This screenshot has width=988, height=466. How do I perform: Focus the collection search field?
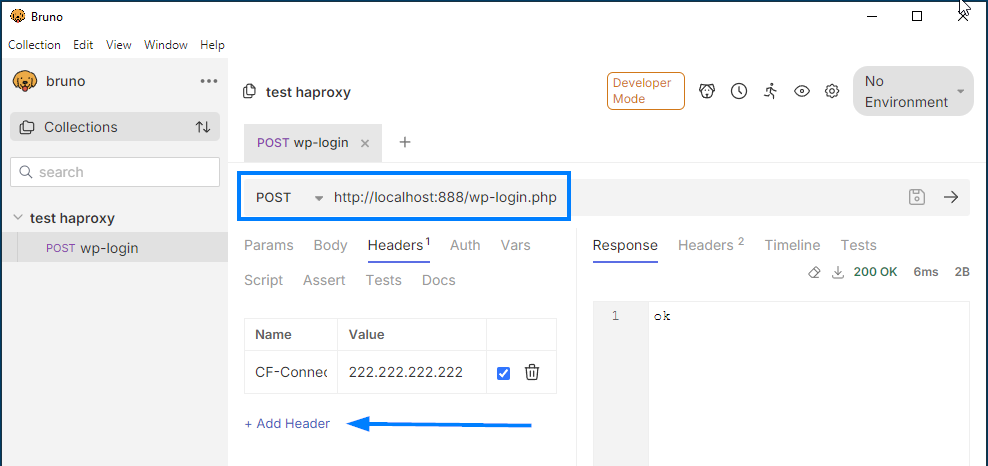115,172
